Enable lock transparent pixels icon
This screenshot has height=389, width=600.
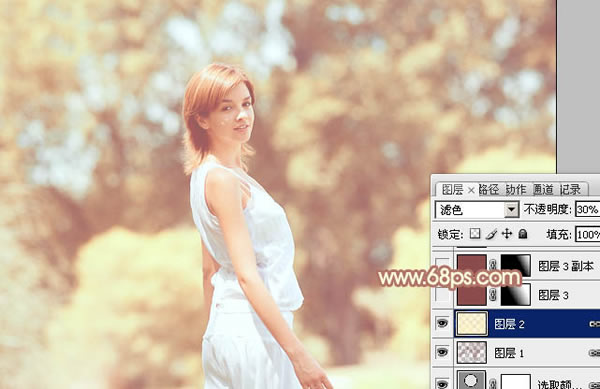coord(475,233)
